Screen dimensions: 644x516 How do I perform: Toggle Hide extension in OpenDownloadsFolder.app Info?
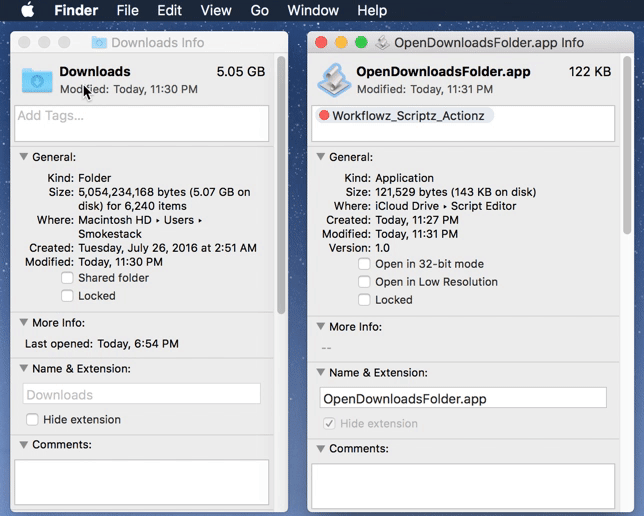[329, 424]
